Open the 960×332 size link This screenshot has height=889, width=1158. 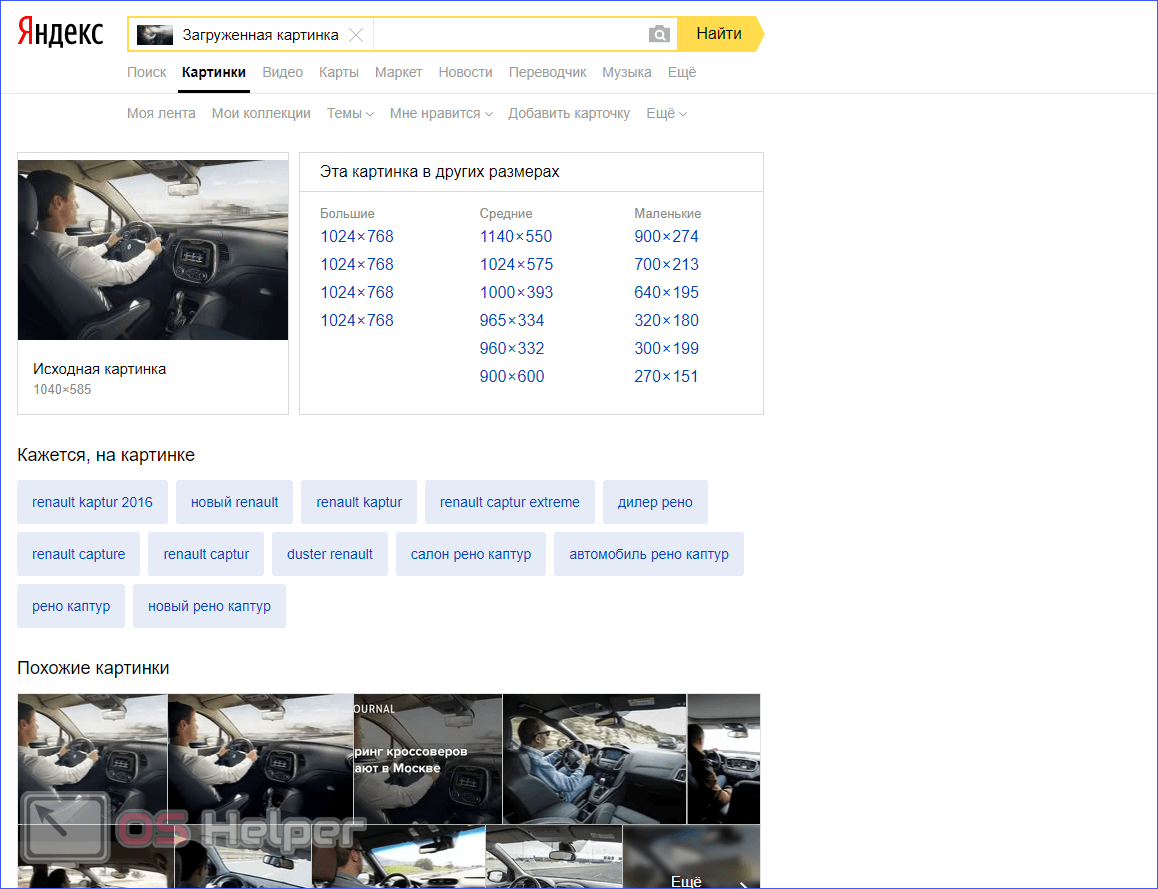(512, 349)
